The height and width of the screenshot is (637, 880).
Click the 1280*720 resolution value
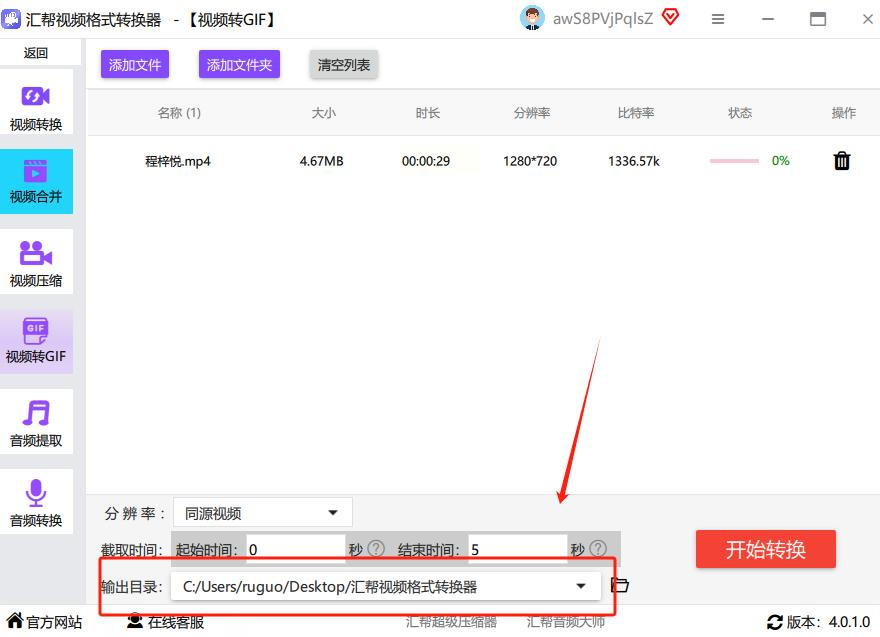click(x=530, y=161)
